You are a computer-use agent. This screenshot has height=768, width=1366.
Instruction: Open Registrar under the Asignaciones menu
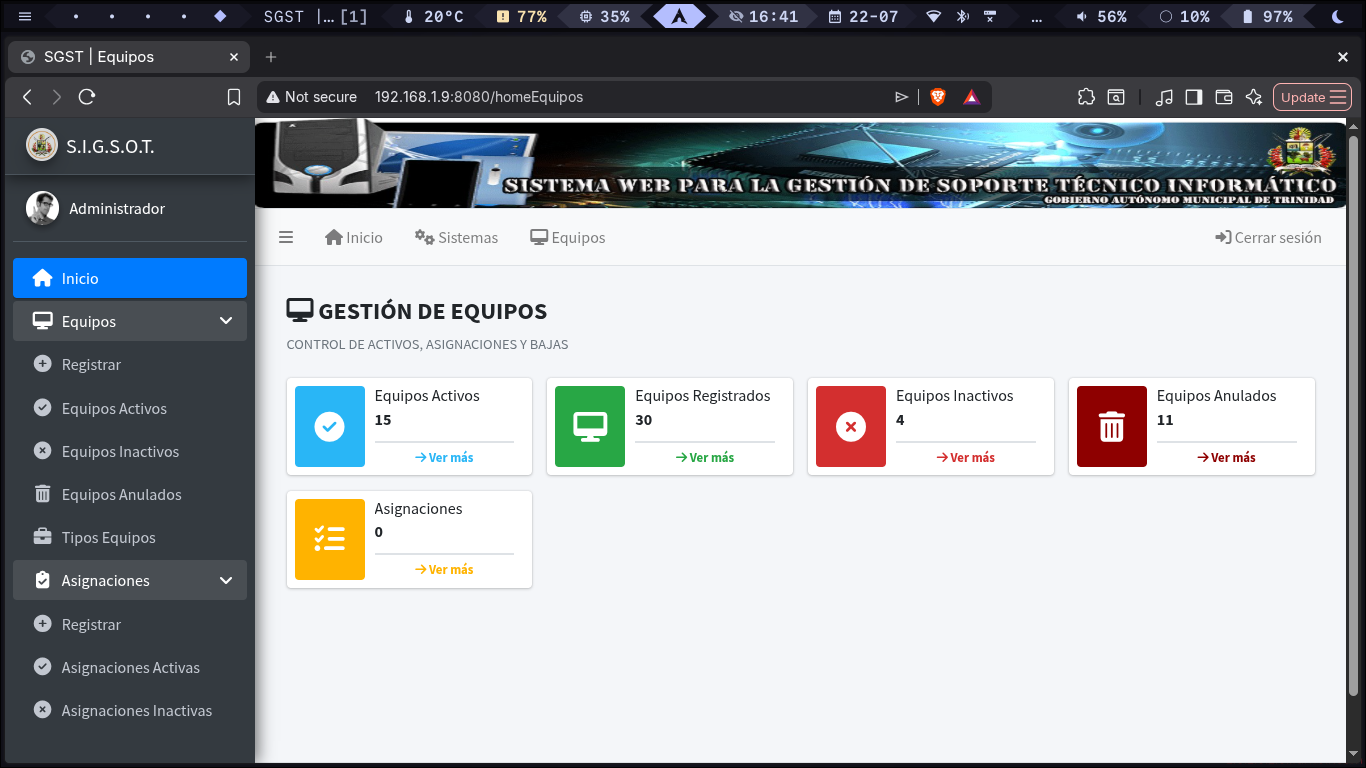[x=130, y=624]
